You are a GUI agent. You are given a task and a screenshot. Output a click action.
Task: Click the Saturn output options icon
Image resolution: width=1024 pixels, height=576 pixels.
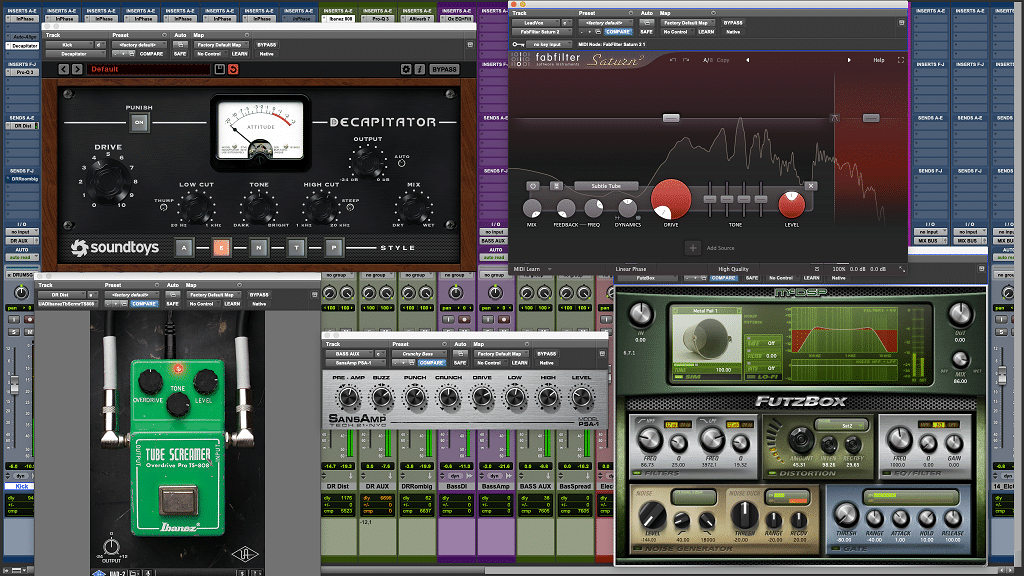[817, 269]
